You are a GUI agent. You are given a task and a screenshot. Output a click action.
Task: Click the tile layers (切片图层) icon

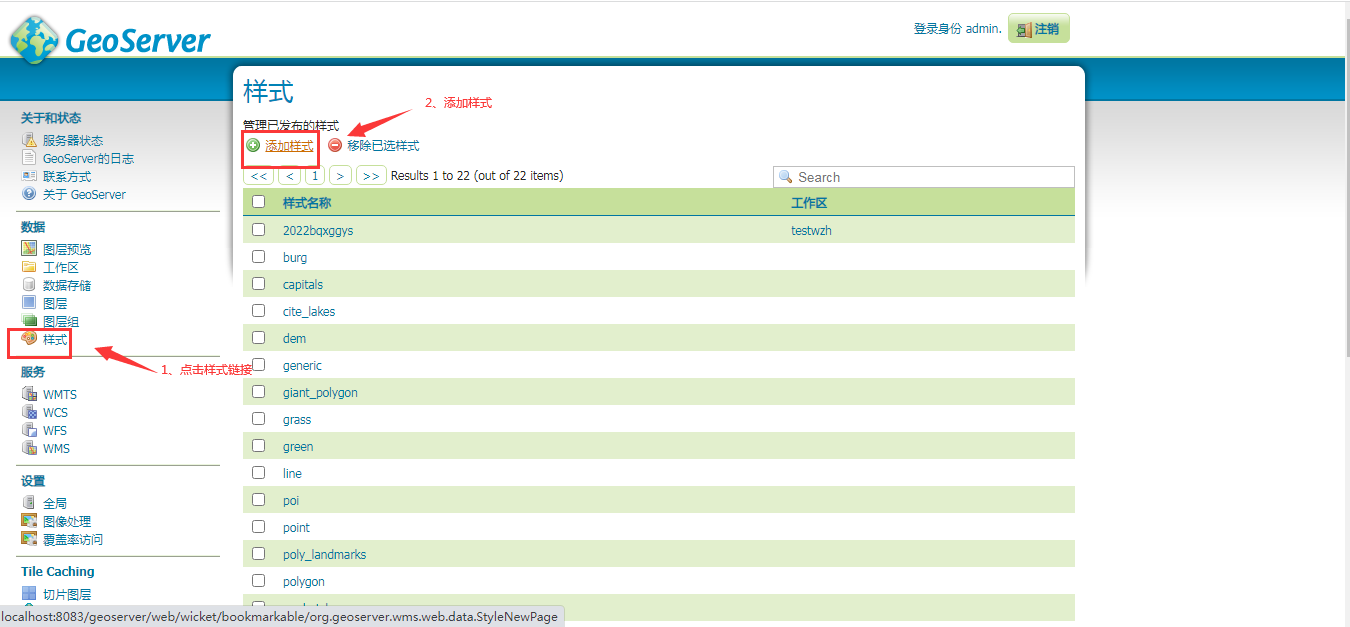point(29,594)
